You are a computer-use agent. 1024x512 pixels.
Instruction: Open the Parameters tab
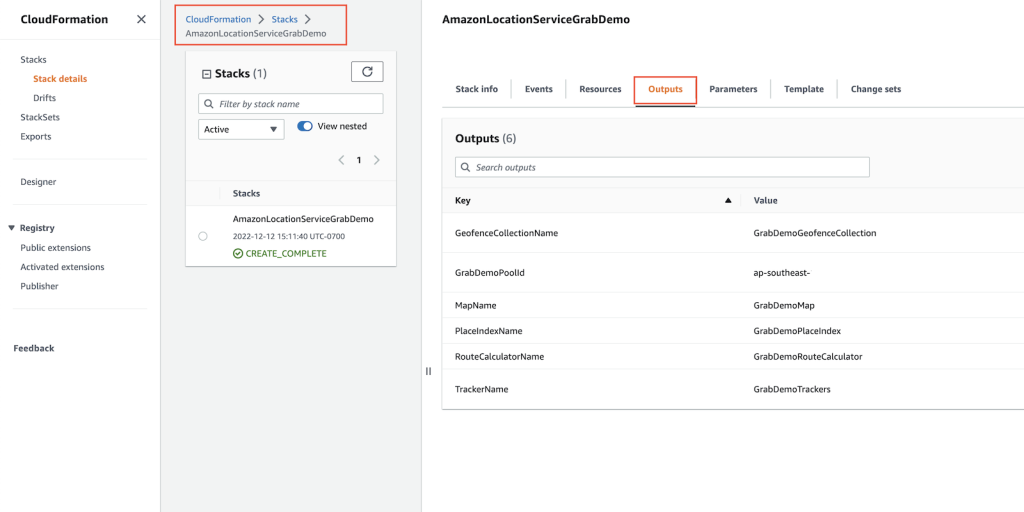point(733,89)
